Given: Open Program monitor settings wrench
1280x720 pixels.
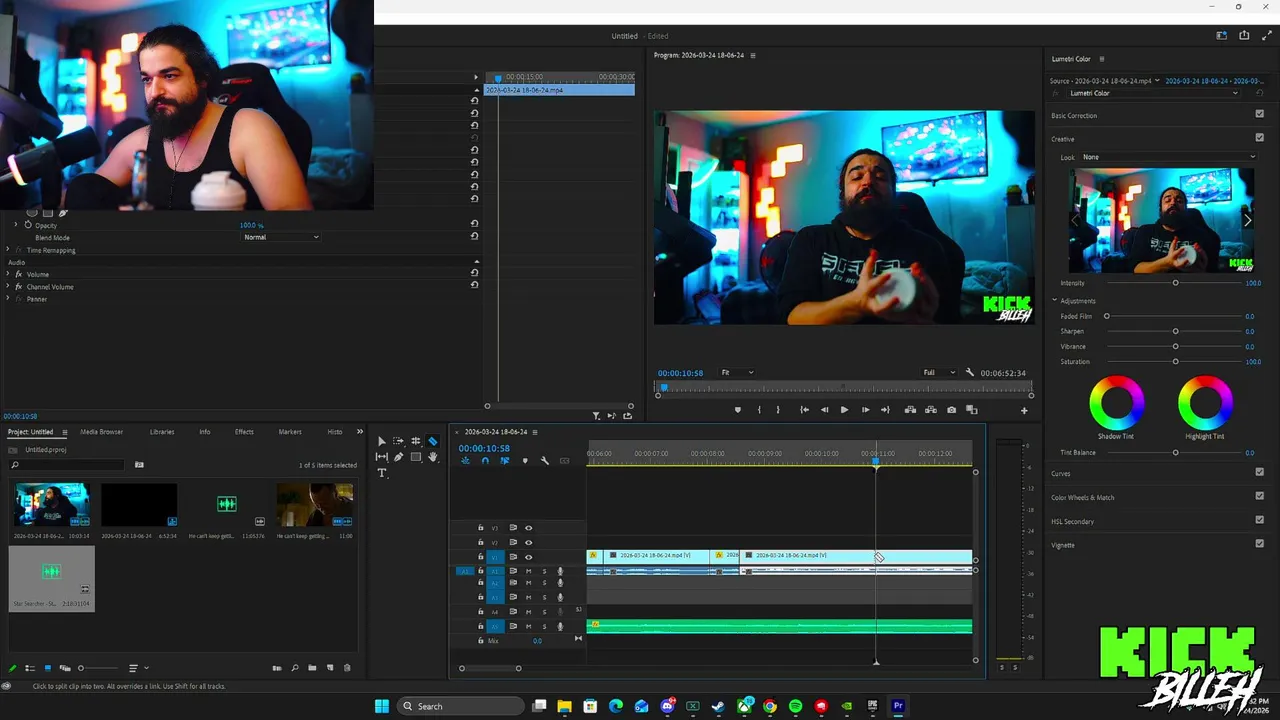Looking at the screenshot, I should coord(969,373).
